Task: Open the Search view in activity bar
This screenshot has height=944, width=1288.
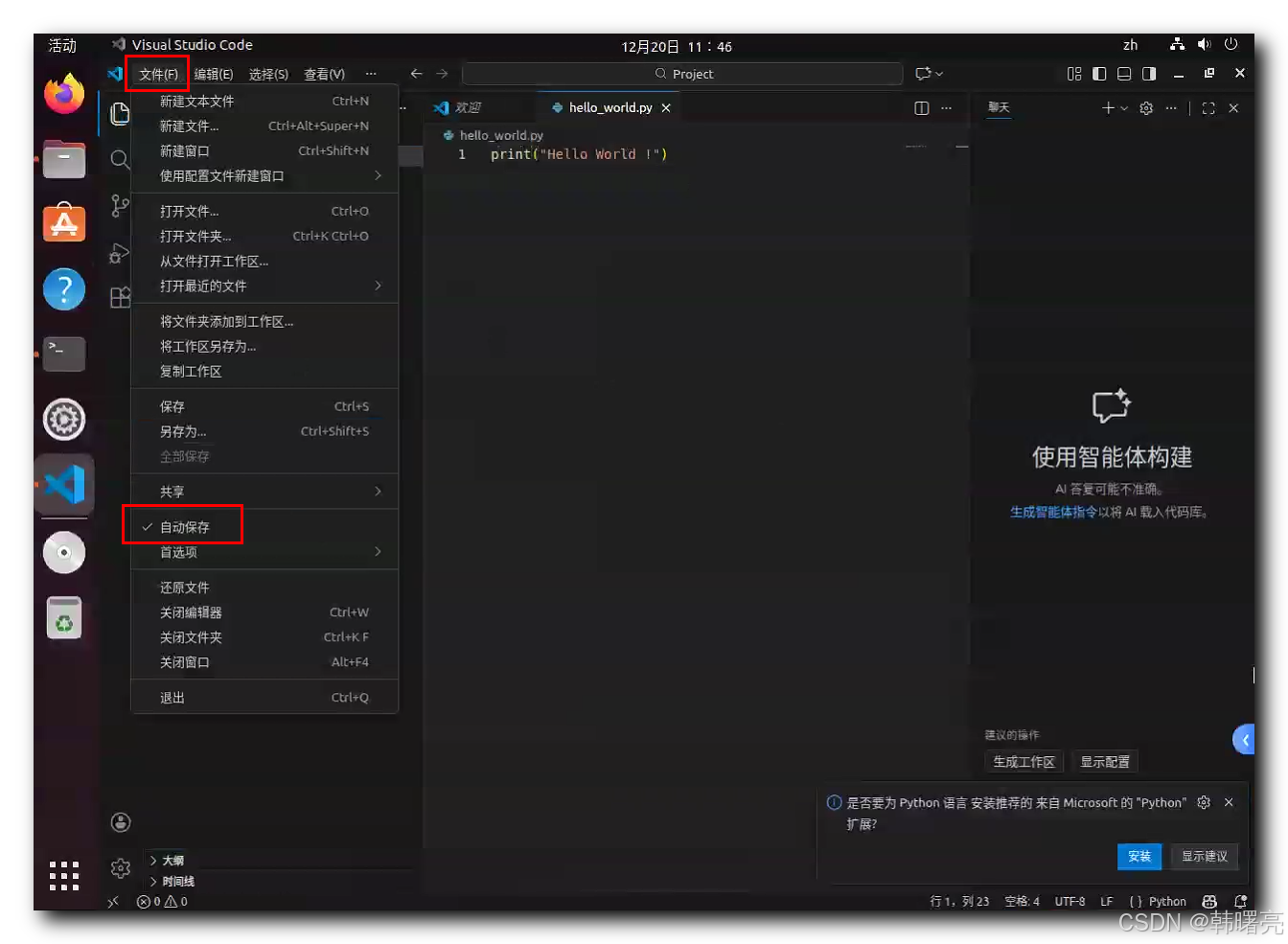Action: (x=121, y=160)
